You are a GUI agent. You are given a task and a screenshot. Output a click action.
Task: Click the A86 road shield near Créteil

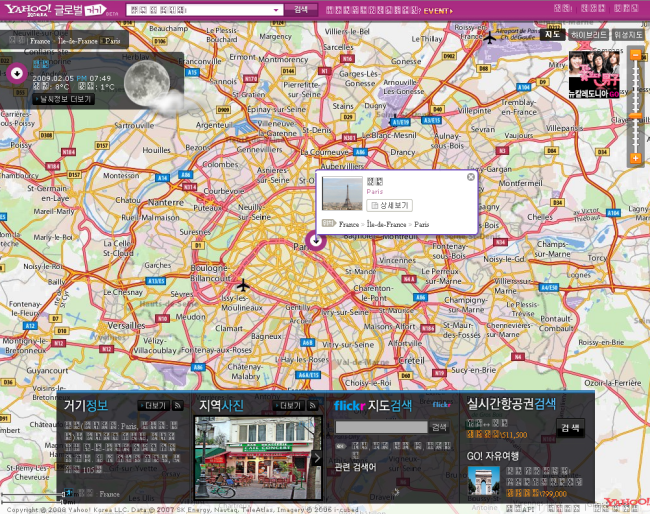click(x=420, y=297)
